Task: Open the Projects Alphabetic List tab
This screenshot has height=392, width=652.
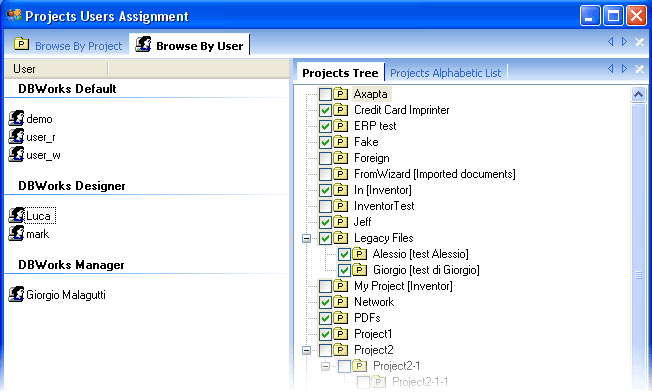Action: click(x=445, y=73)
